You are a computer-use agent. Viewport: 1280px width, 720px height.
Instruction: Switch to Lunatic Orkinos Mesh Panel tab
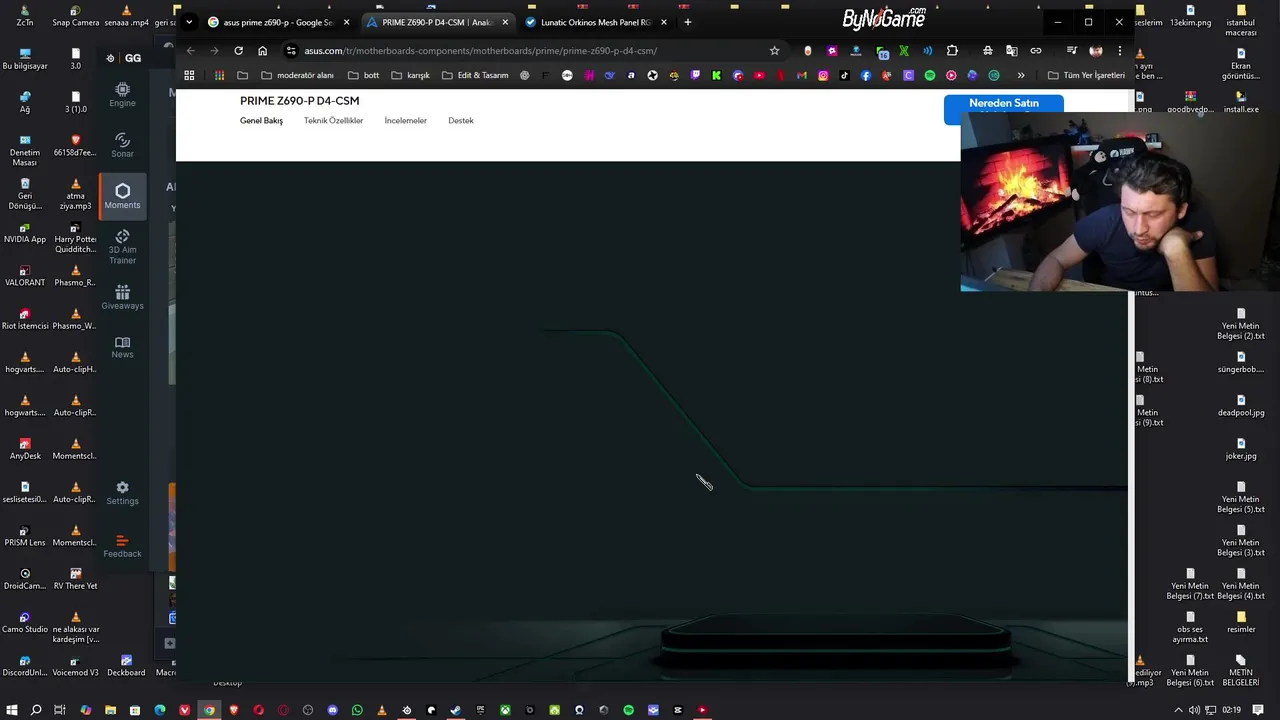(596, 22)
